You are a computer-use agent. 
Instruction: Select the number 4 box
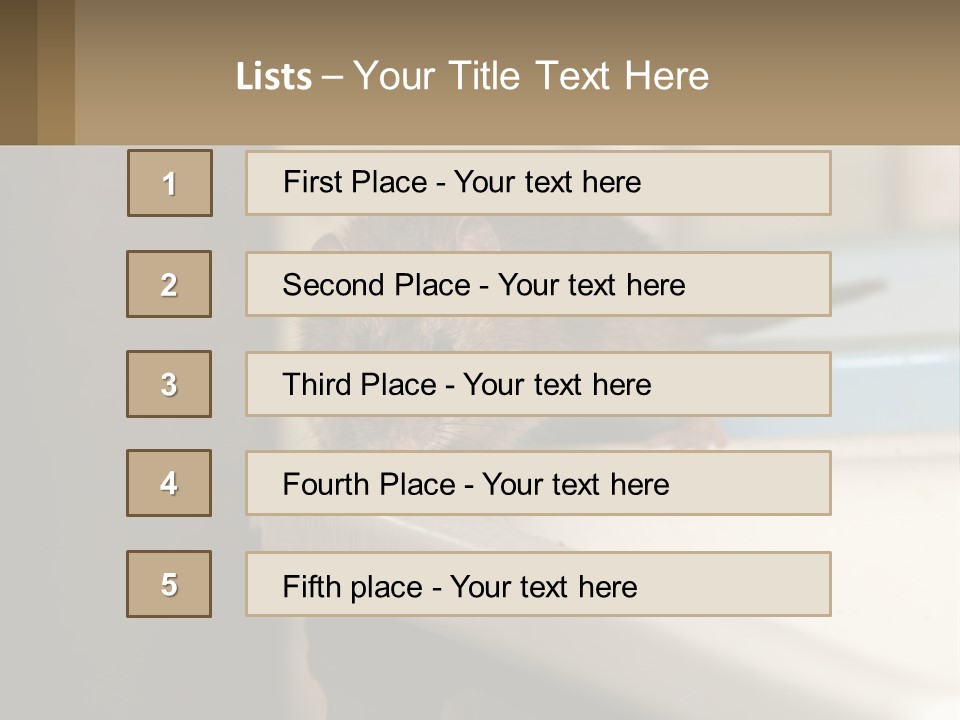[x=169, y=483]
